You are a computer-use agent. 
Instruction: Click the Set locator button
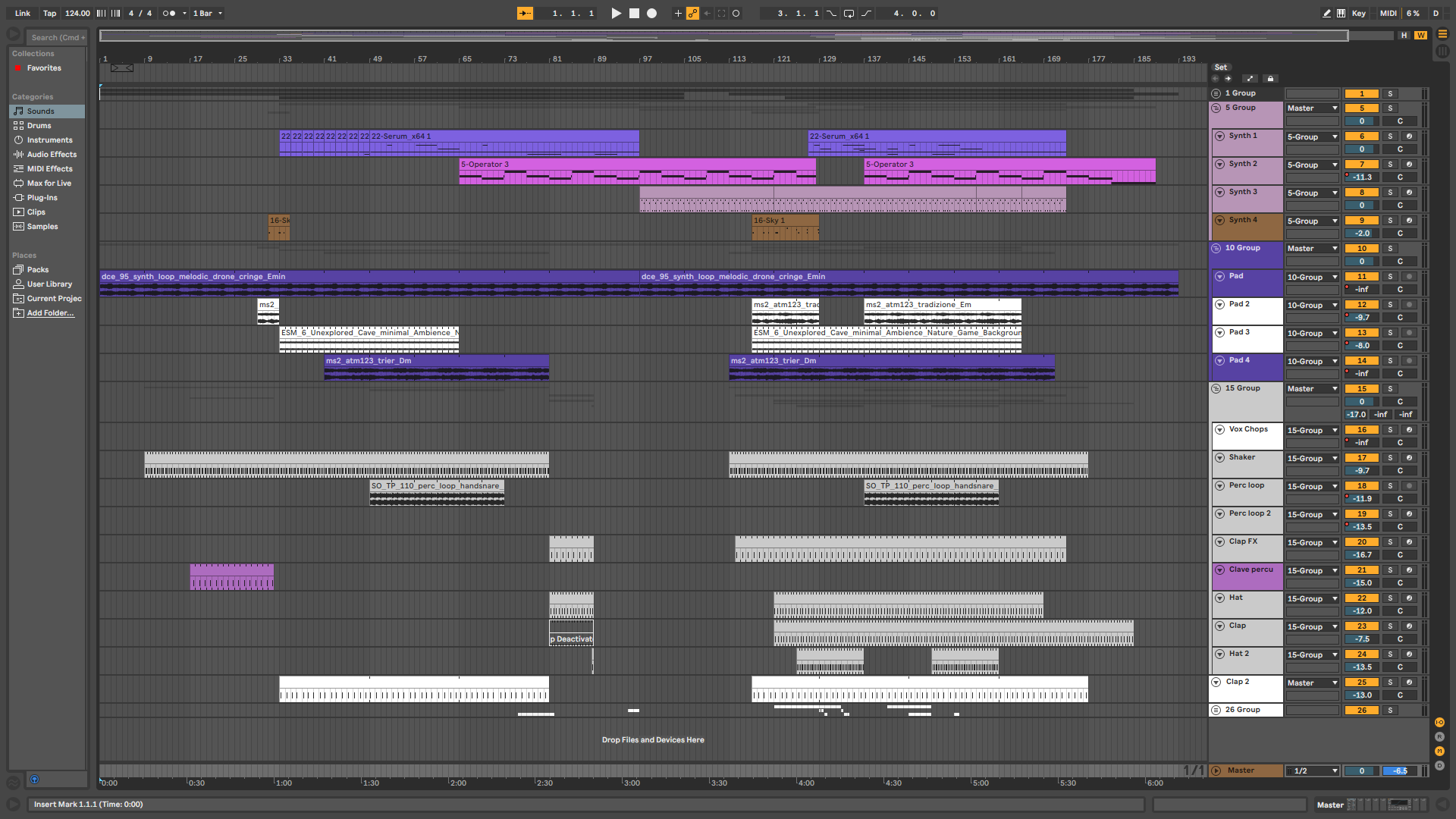point(1221,67)
